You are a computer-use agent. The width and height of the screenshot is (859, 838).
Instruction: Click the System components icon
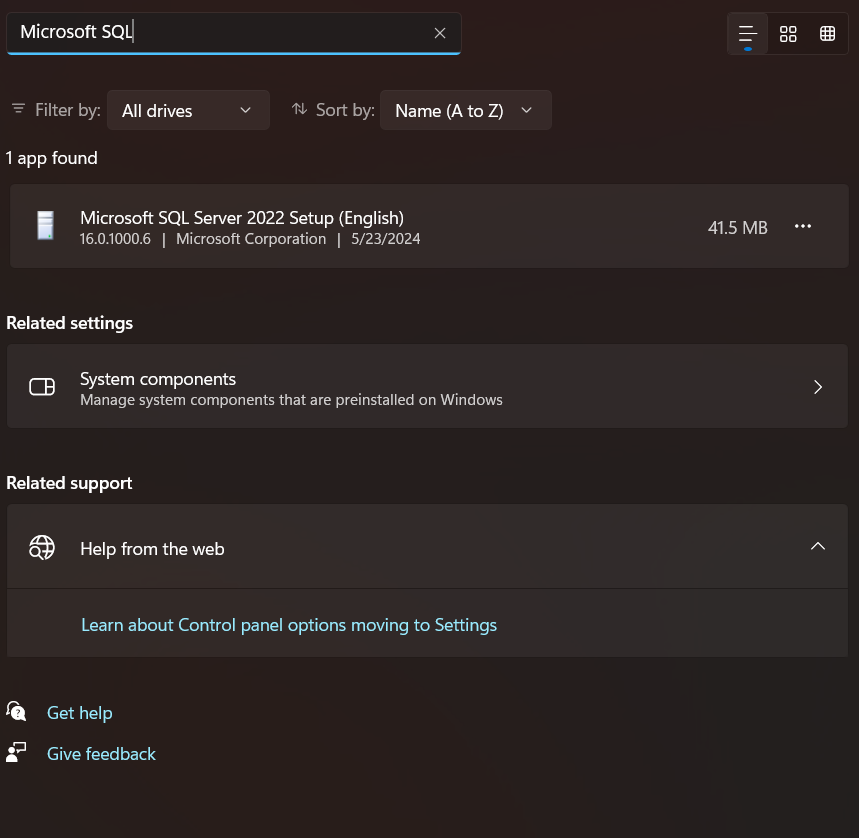click(x=42, y=387)
